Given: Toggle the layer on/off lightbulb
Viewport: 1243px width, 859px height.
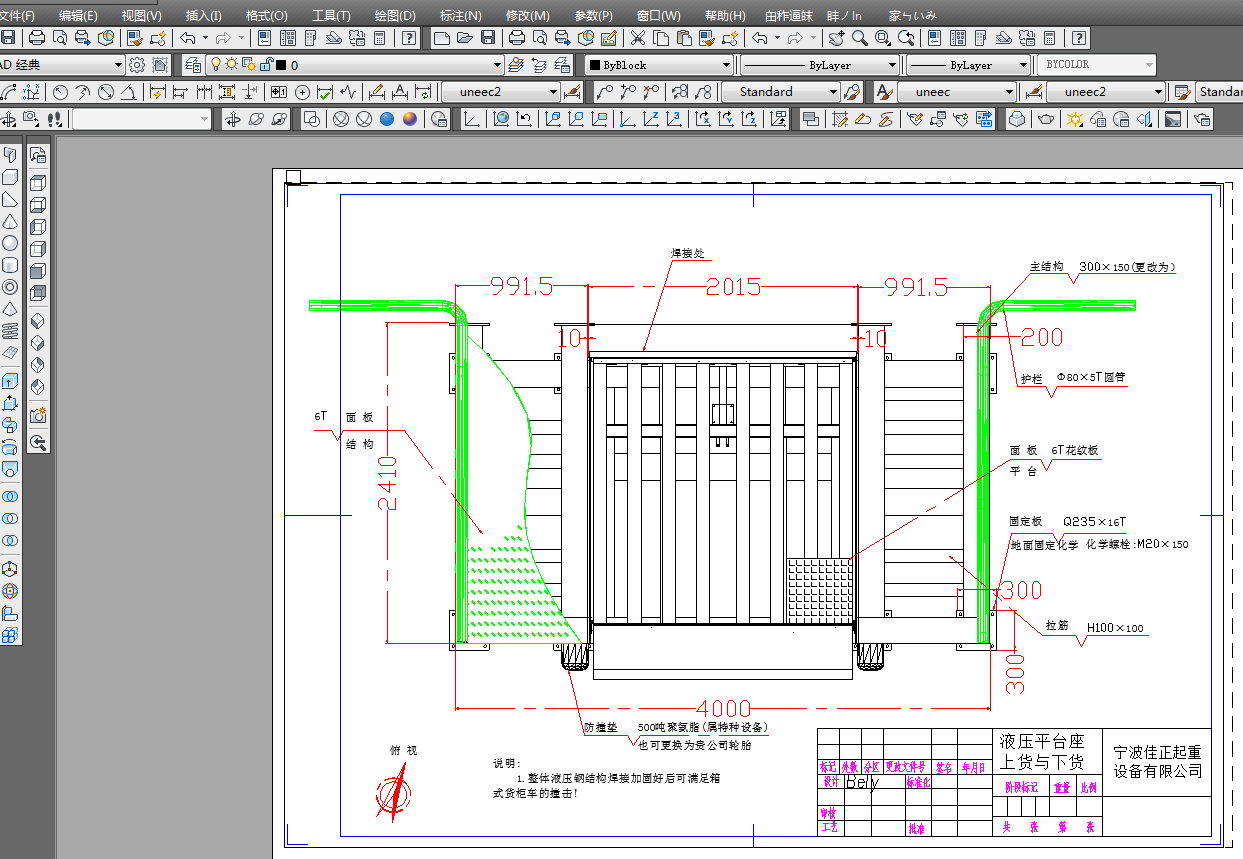Looking at the screenshot, I should click(x=214, y=65).
